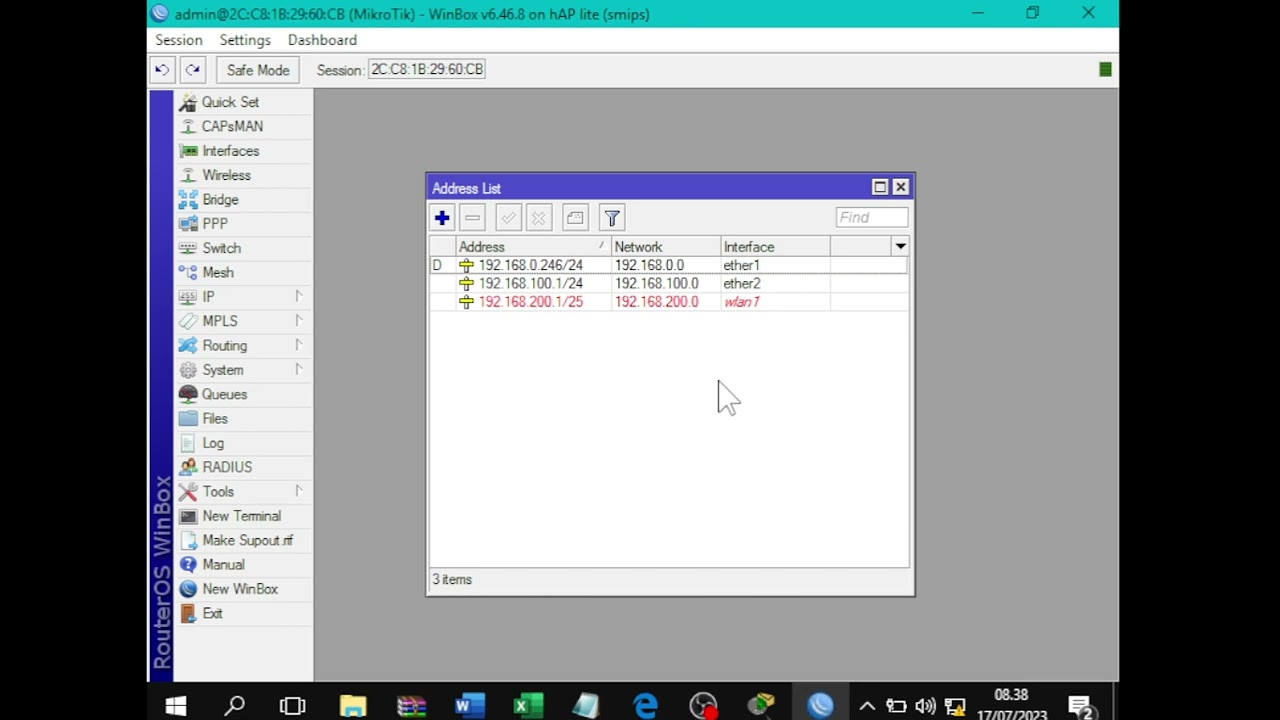
Task: Click network cell 192.168.100.0
Action: point(656,283)
